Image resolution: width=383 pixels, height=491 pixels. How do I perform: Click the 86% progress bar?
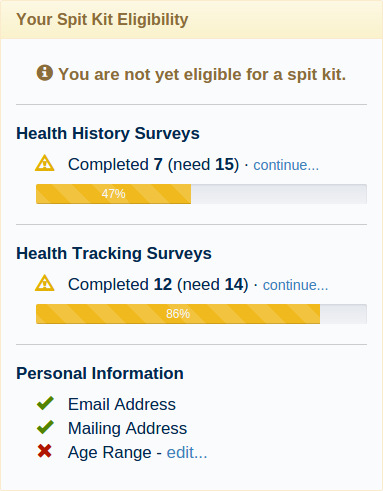click(201, 314)
